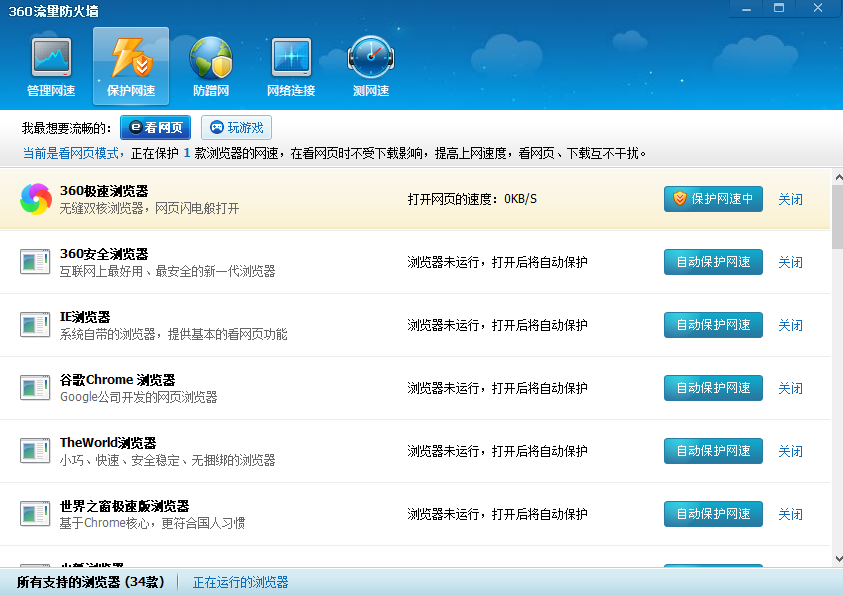The width and height of the screenshot is (843, 595).
Task: Switch to 玩游戏 gaming mode
Action: [x=237, y=127]
